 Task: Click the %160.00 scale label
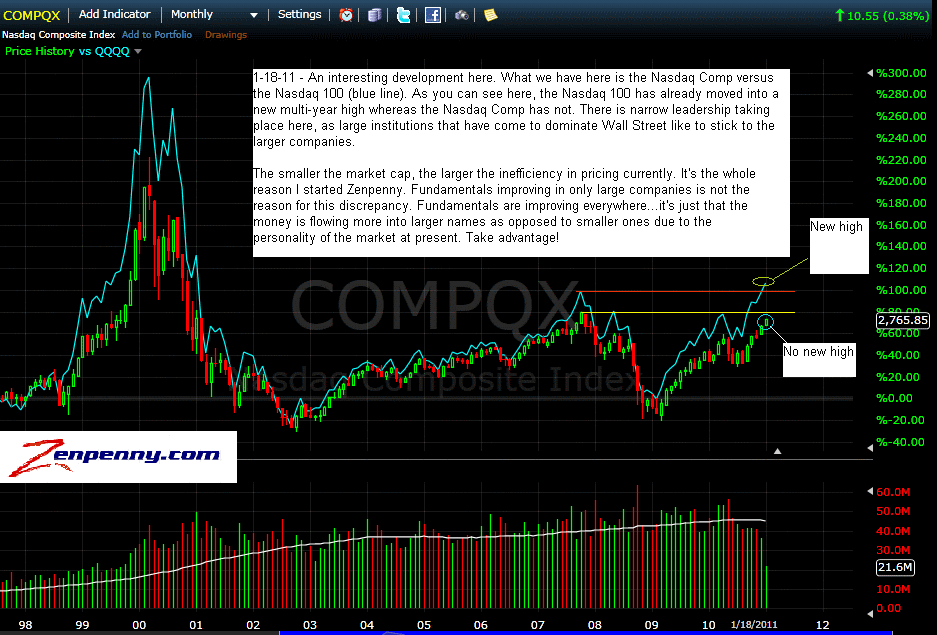[901, 225]
